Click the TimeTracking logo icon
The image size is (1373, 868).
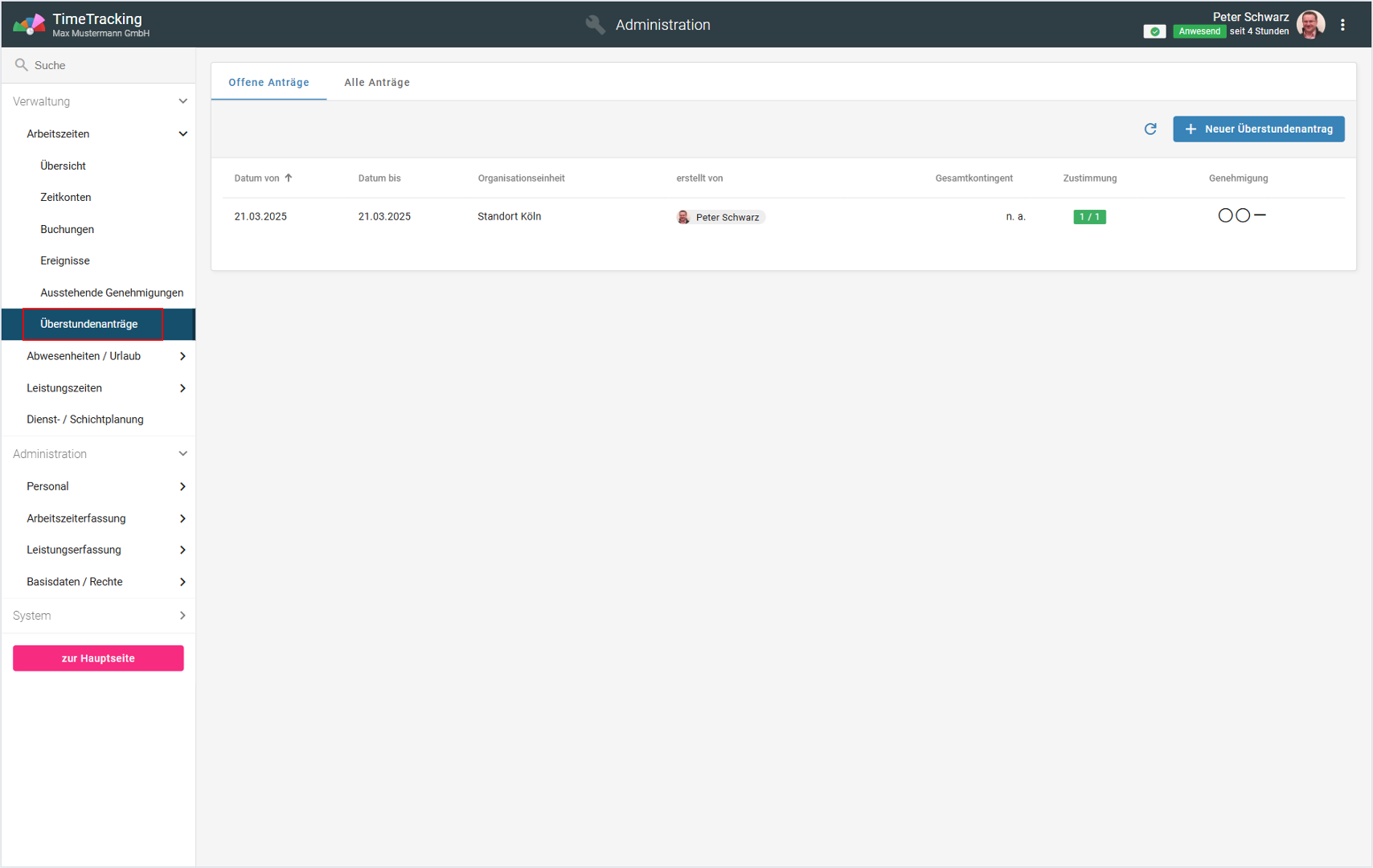point(29,25)
